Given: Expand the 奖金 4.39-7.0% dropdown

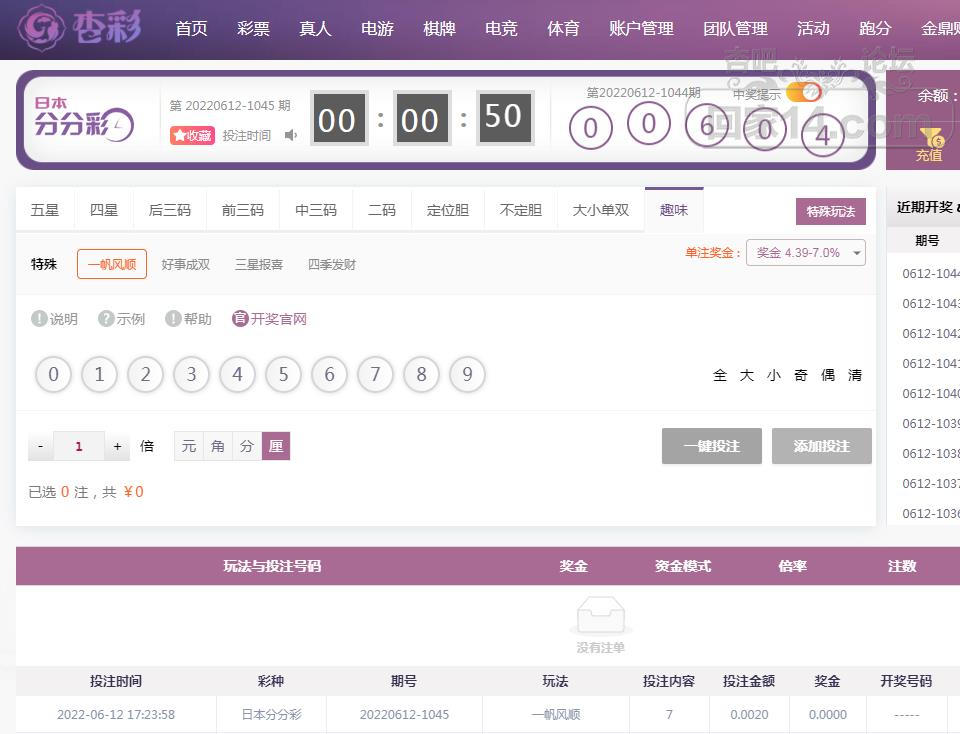Looking at the screenshot, I should pos(806,253).
